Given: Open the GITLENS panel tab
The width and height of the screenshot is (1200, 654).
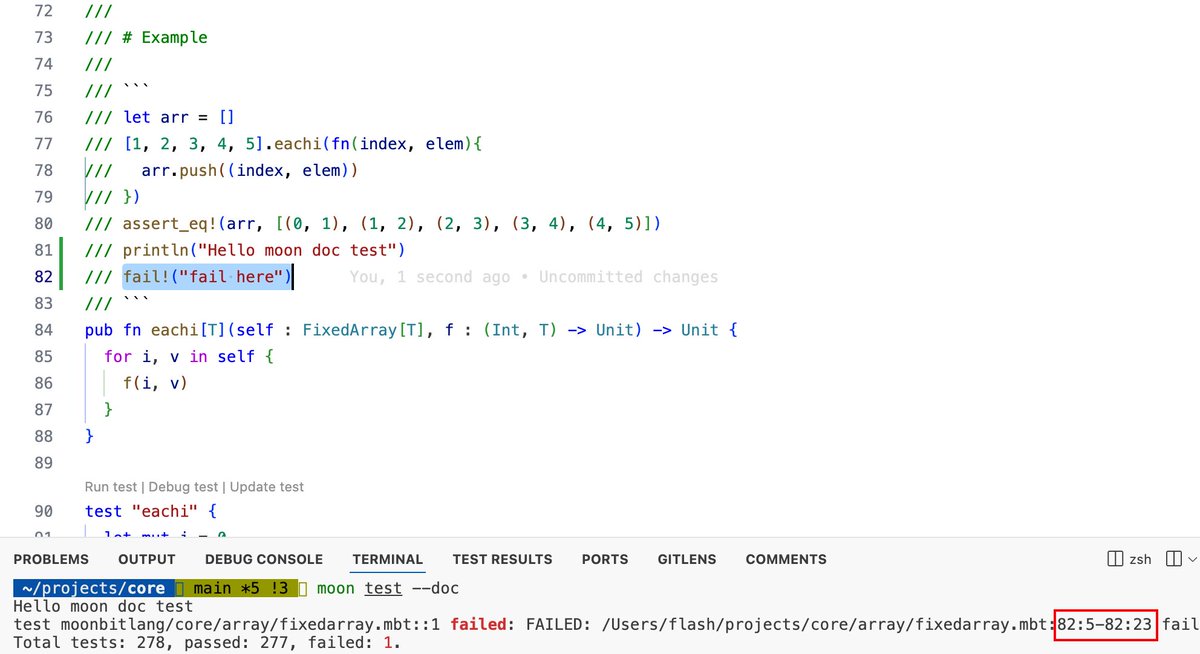Looking at the screenshot, I should tap(687, 559).
